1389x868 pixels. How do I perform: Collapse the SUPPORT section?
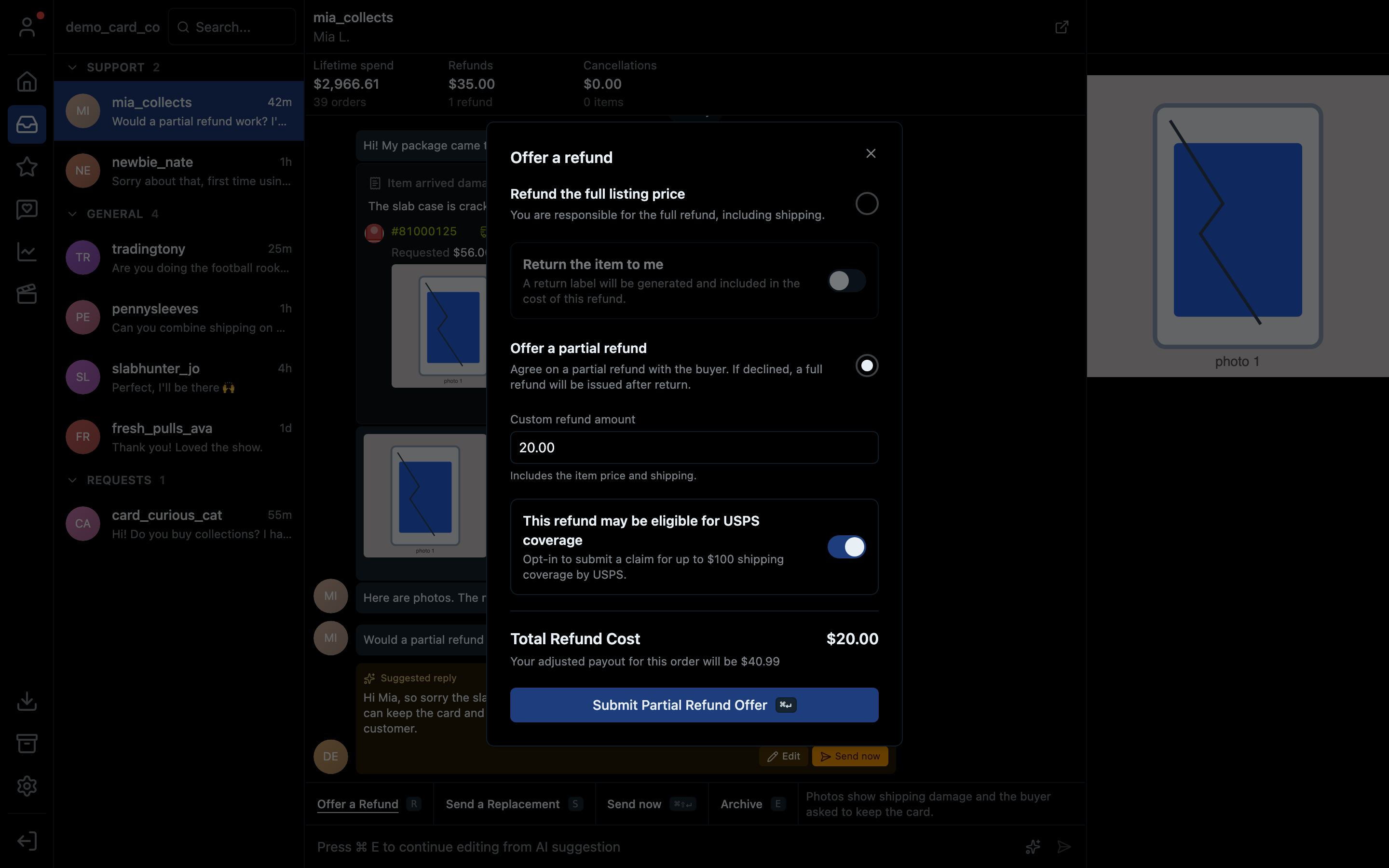72,67
